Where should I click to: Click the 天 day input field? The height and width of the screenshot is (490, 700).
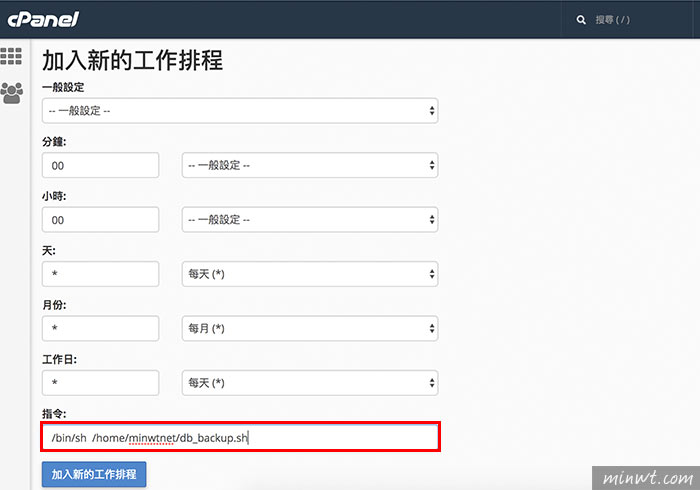pos(100,274)
